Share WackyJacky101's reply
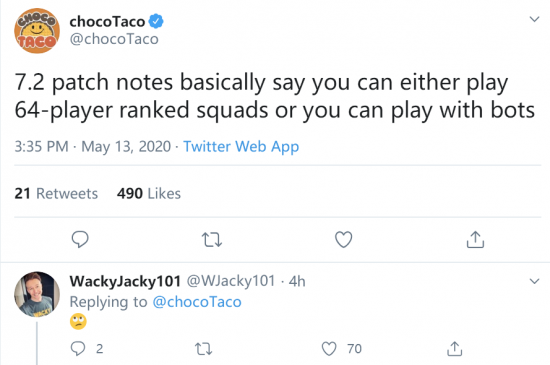The height and width of the screenshot is (365, 550). tap(455, 349)
